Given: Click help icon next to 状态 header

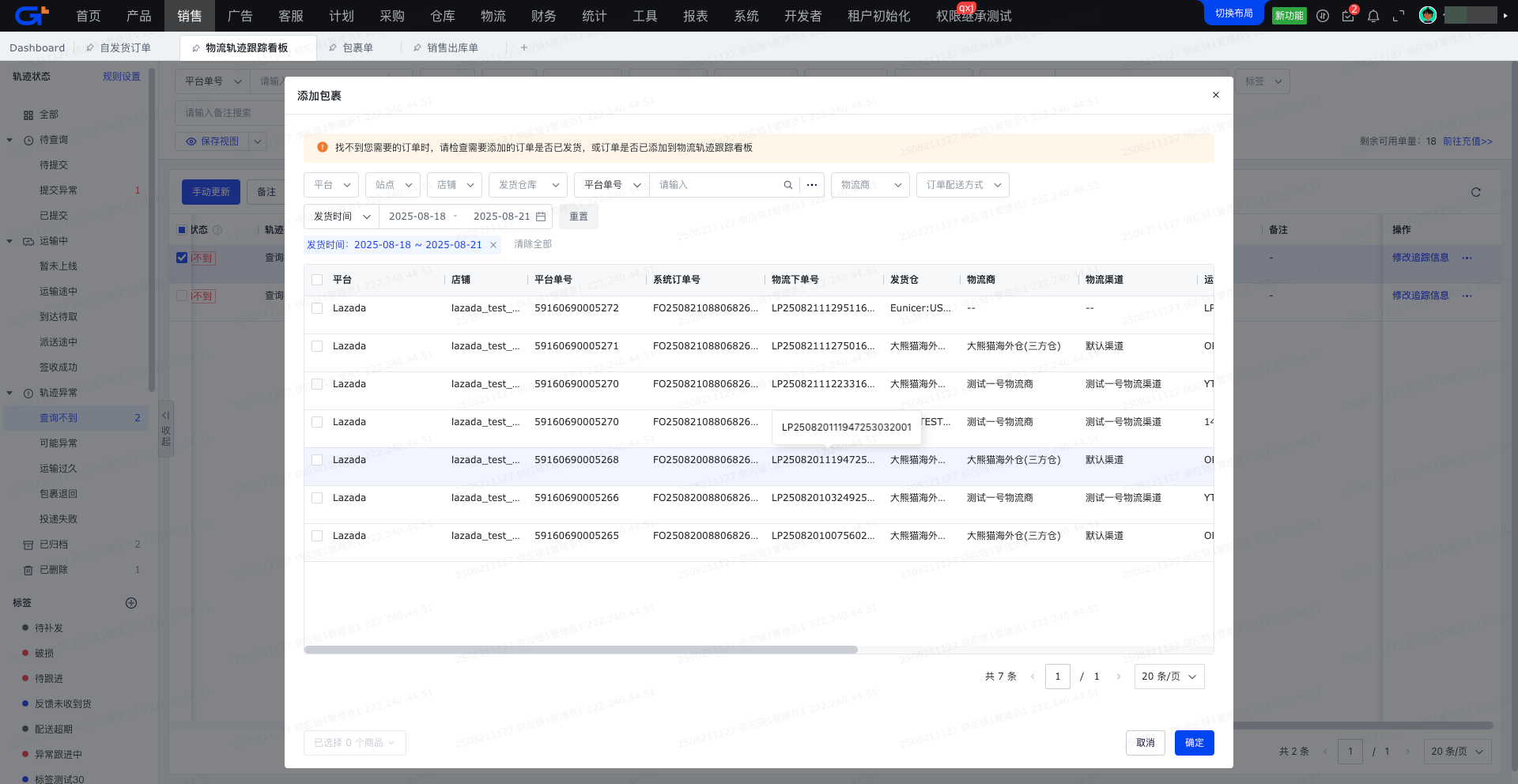Looking at the screenshot, I should point(217,230).
